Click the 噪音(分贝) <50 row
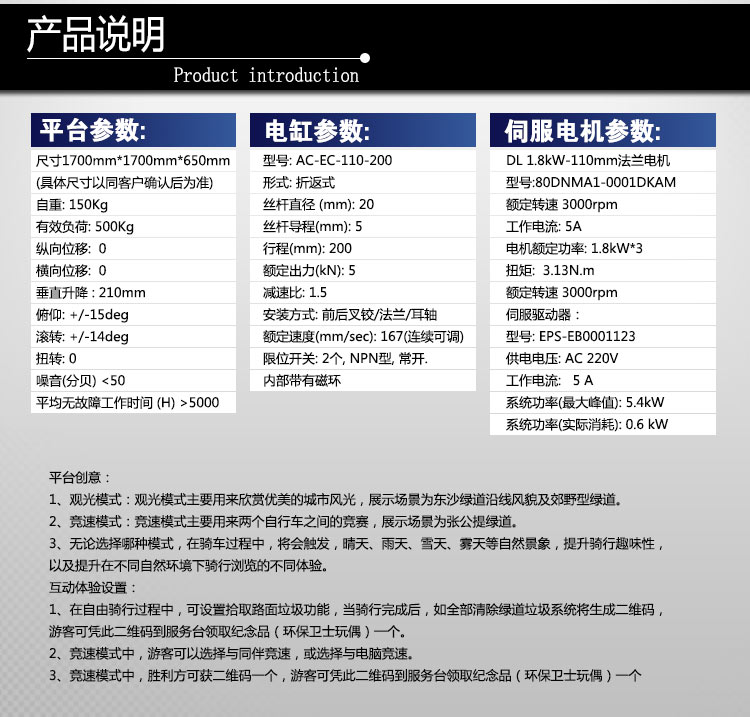 (x=81, y=380)
